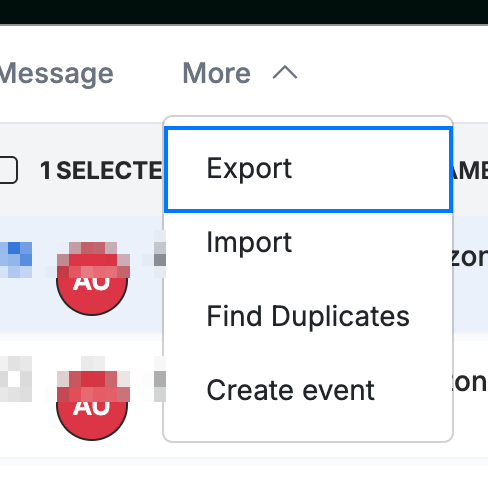Sort by the NAME column header
The width and height of the screenshot is (488, 480).
[x=471, y=171]
